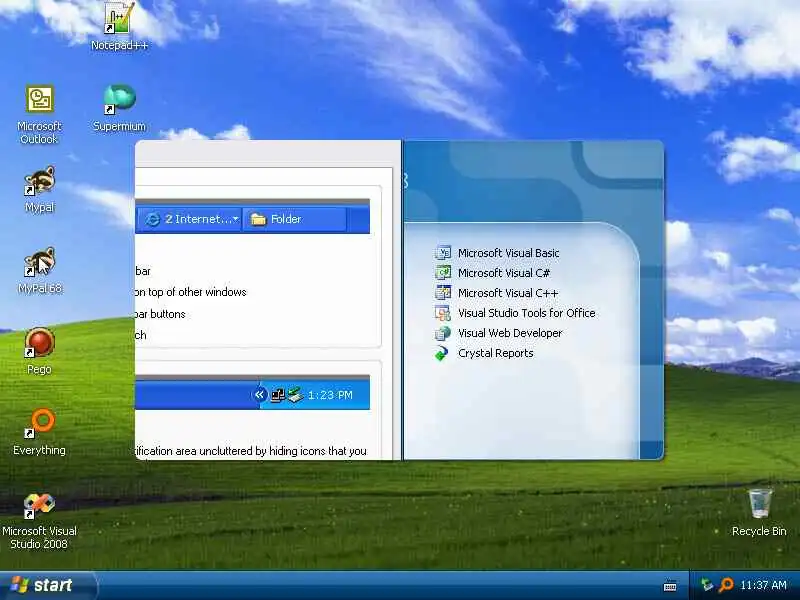The image size is (800, 600).
Task: Click the Folder taskbar button in preview
Action: pyautogui.click(x=294, y=219)
